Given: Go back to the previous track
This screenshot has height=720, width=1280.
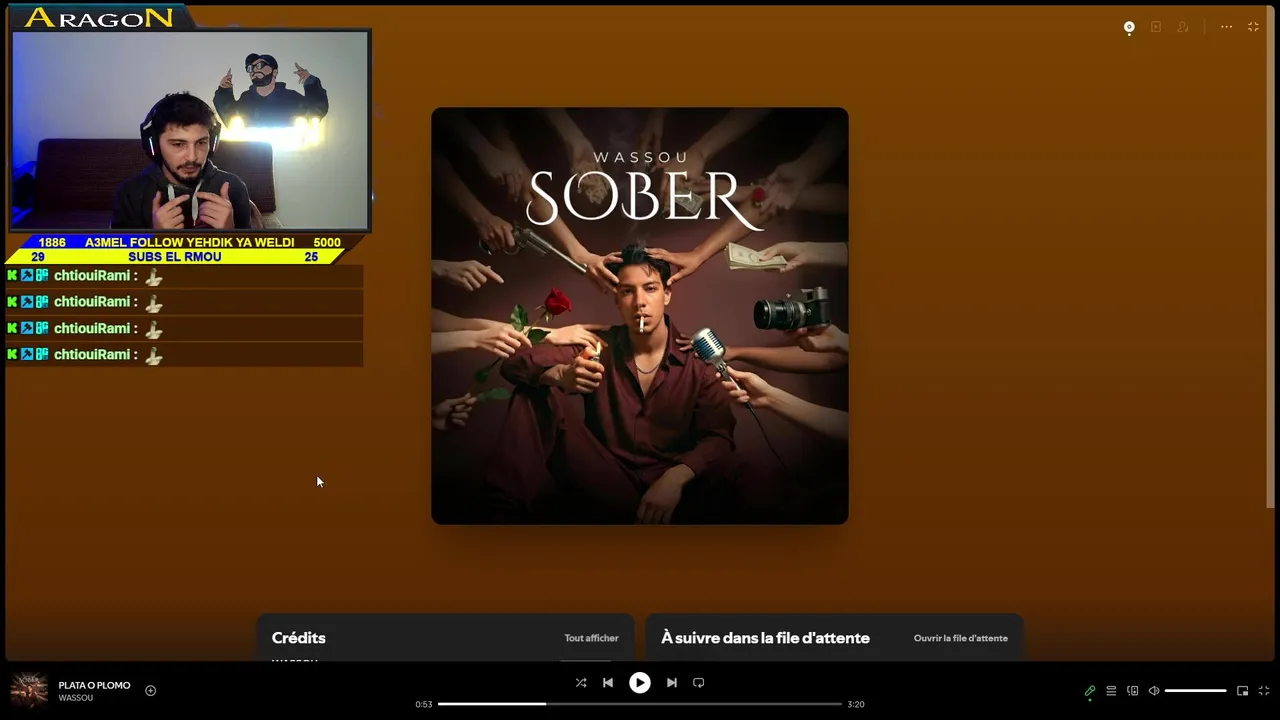Looking at the screenshot, I should pyautogui.click(x=608, y=683).
